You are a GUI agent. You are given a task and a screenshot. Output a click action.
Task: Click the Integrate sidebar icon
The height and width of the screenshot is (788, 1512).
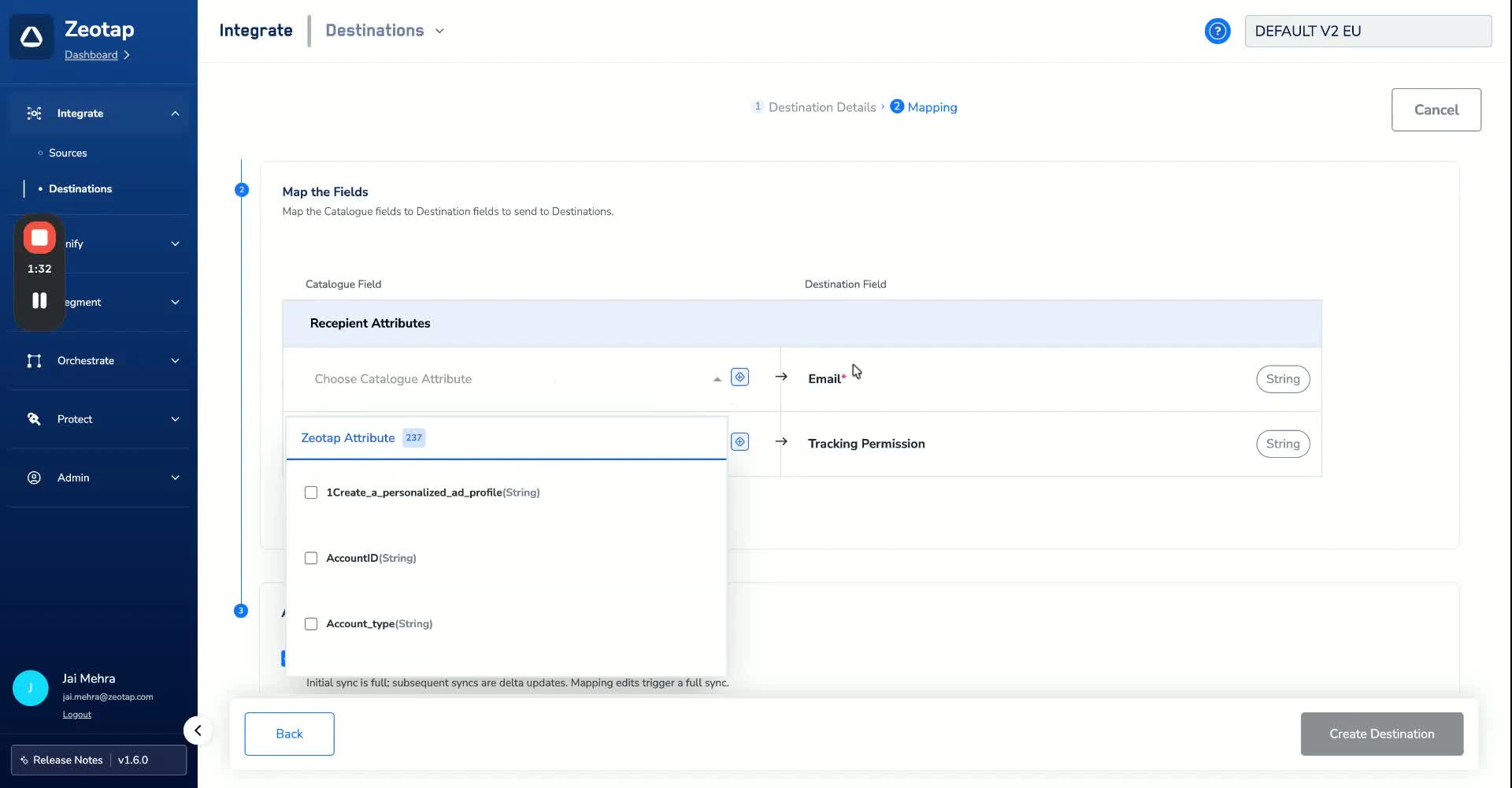pos(34,113)
